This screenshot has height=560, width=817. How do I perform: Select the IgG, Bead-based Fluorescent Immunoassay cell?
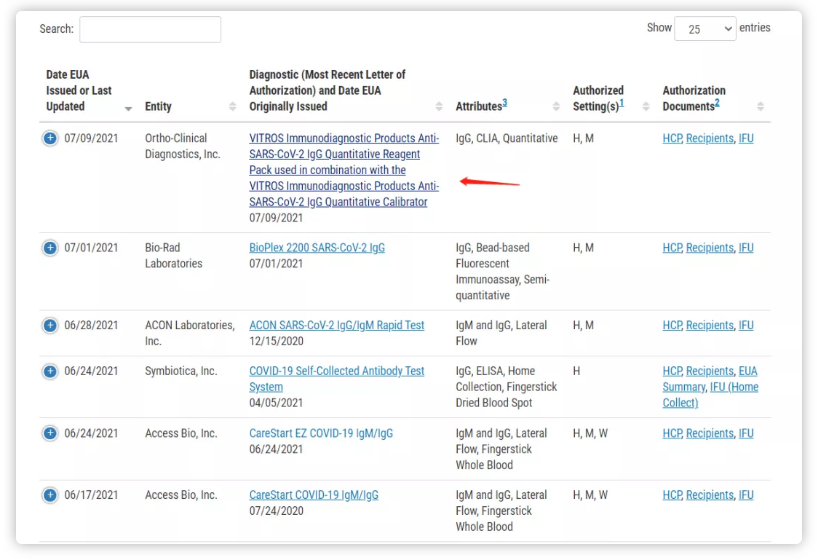tap(503, 271)
